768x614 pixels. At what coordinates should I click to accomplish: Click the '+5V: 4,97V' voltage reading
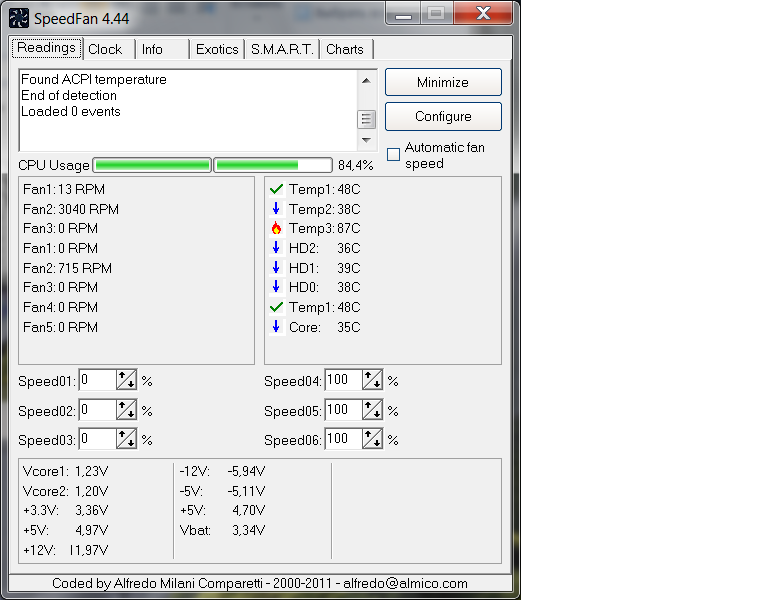click(66, 530)
